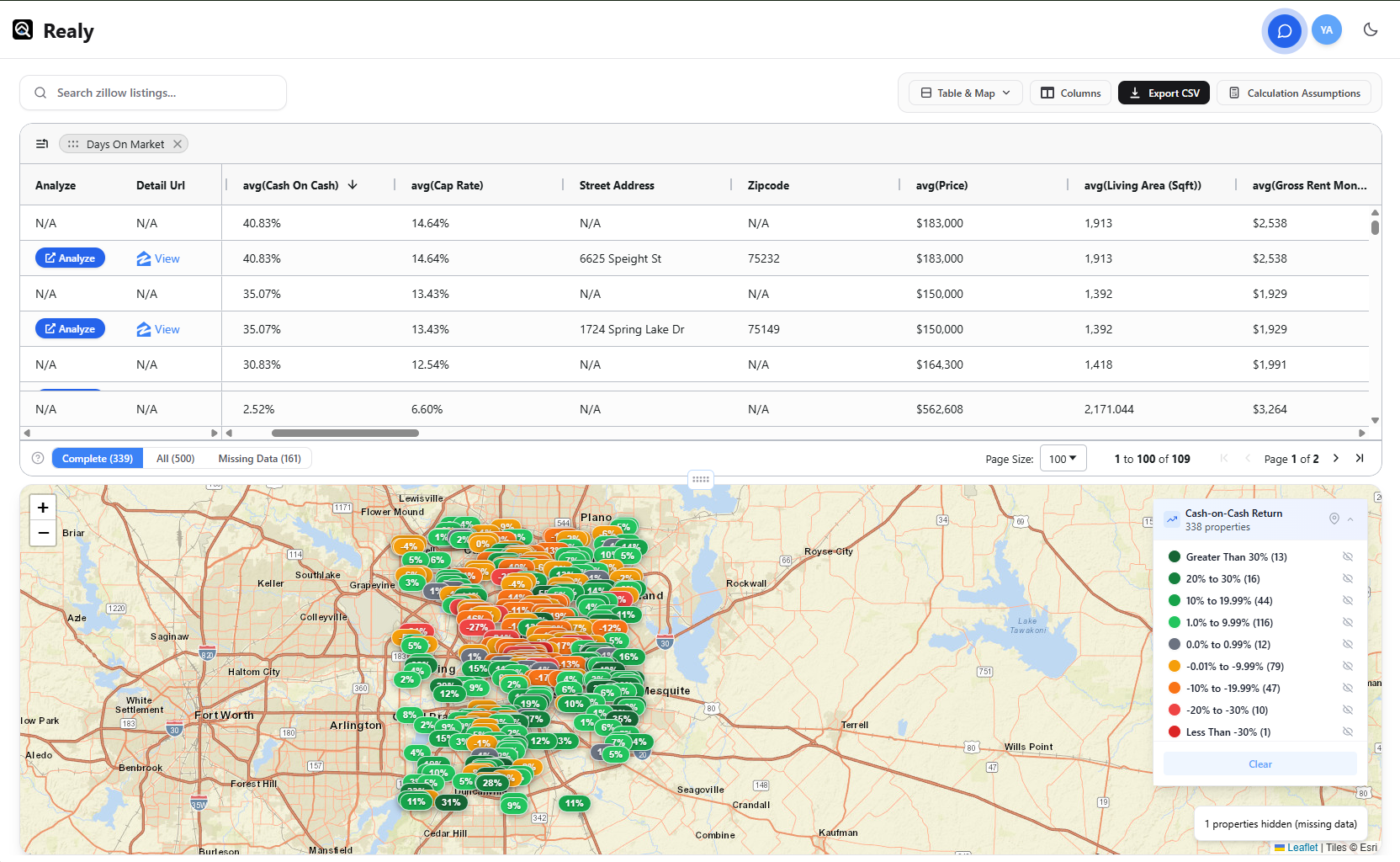This screenshot has width=1400, height=862.
Task: Click the help question mark icon beside tabs
Action: (x=38, y=458)
